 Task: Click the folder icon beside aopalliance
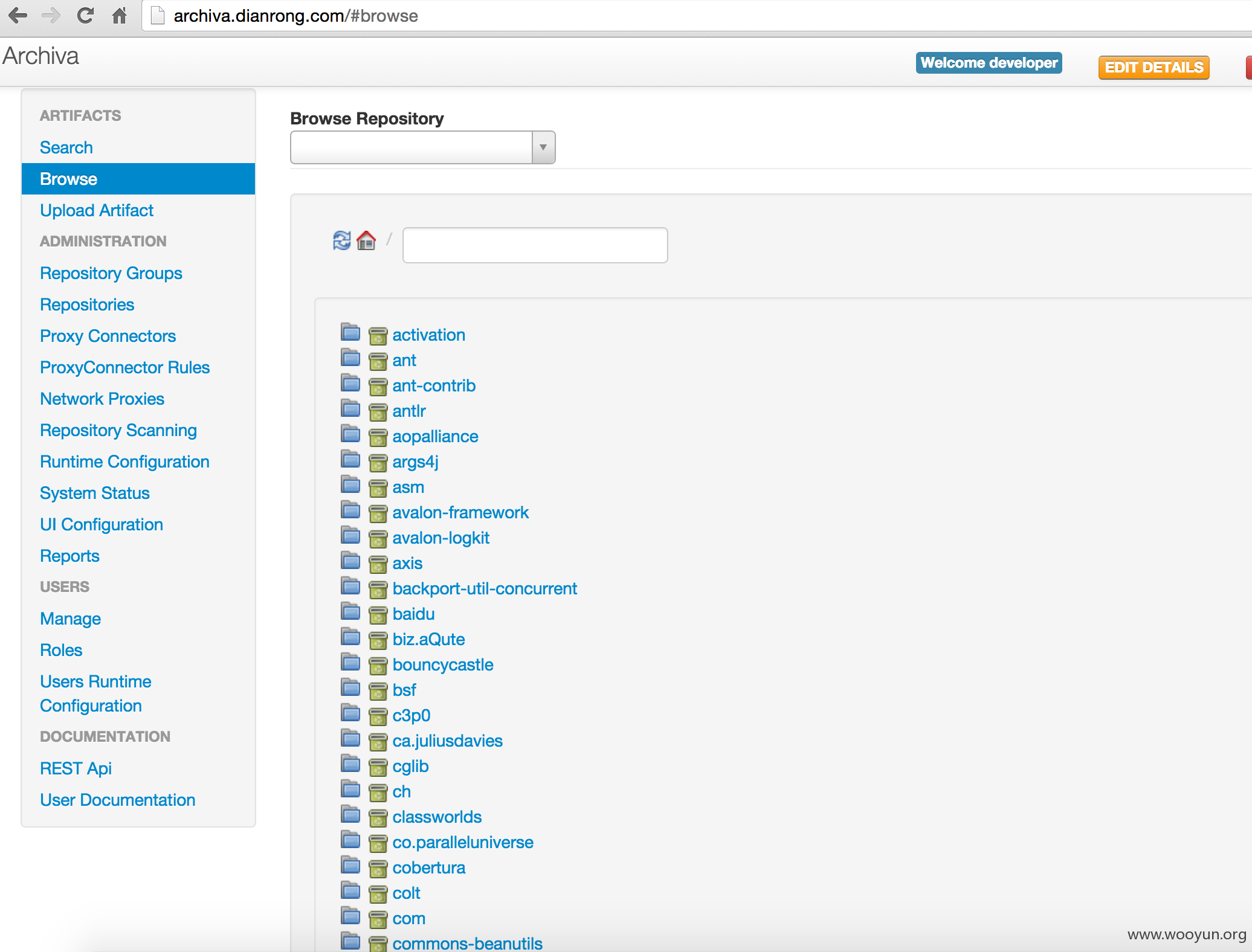(350, 434)
